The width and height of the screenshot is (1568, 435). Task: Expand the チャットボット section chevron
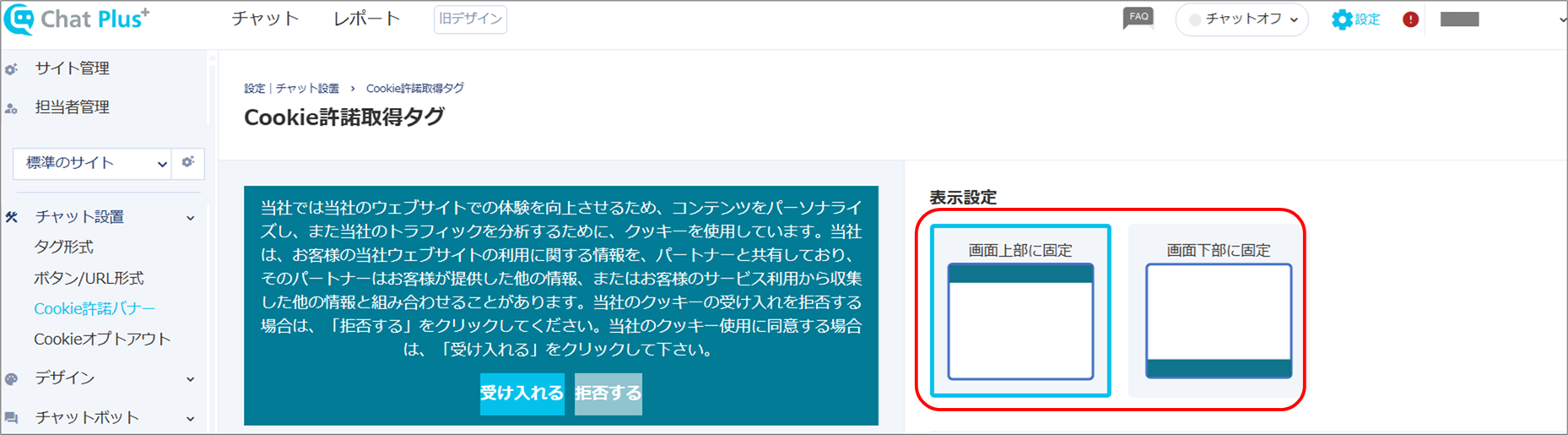click(x=191, y=419)
